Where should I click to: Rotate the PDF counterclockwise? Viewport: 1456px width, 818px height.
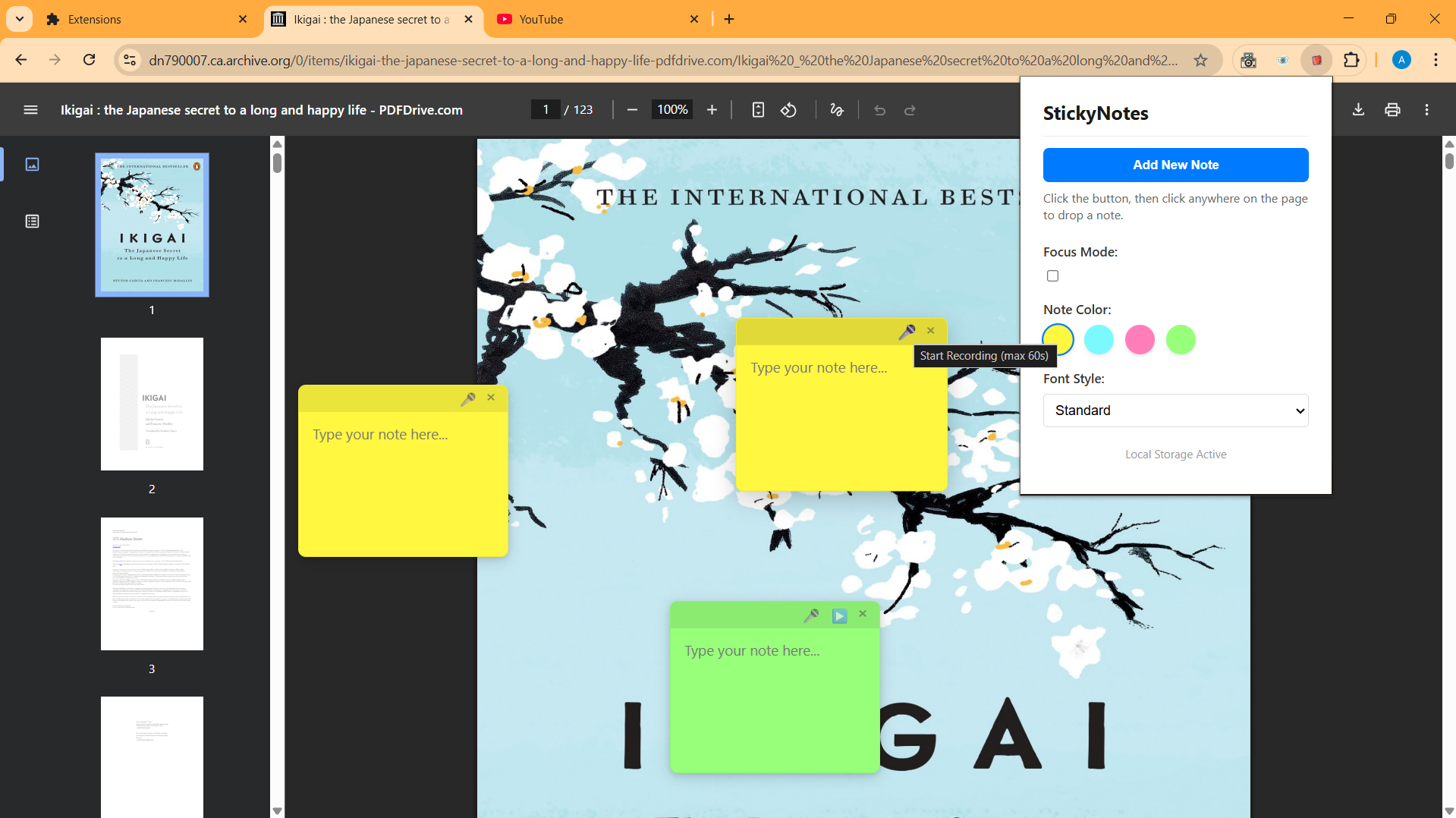click(789, 110)
